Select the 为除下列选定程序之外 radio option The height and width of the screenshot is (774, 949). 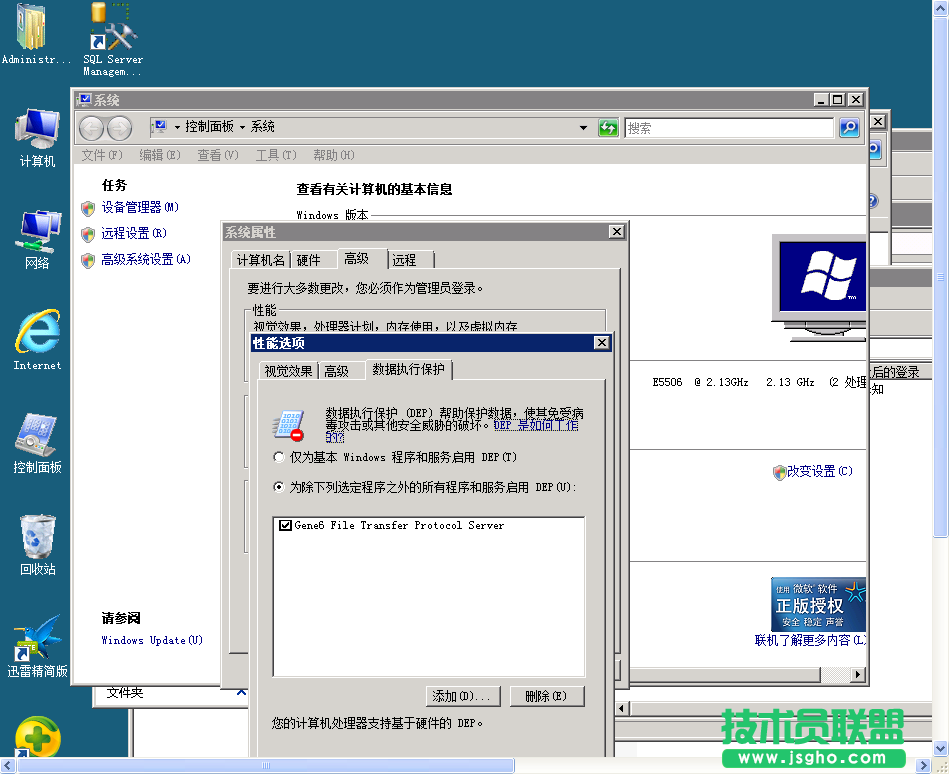pos(277,488)
